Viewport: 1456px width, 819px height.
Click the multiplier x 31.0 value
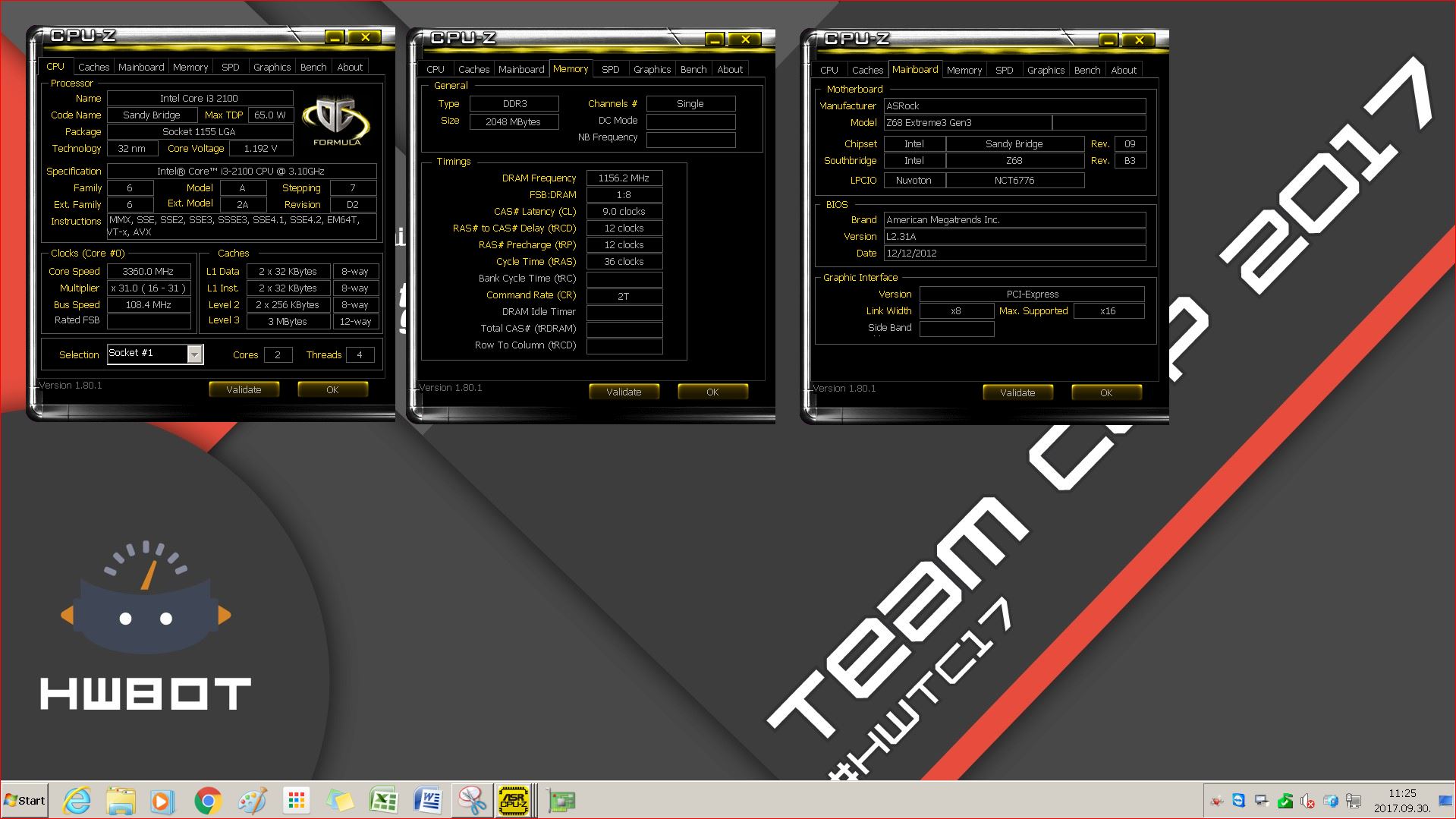(x=149, y=288)
